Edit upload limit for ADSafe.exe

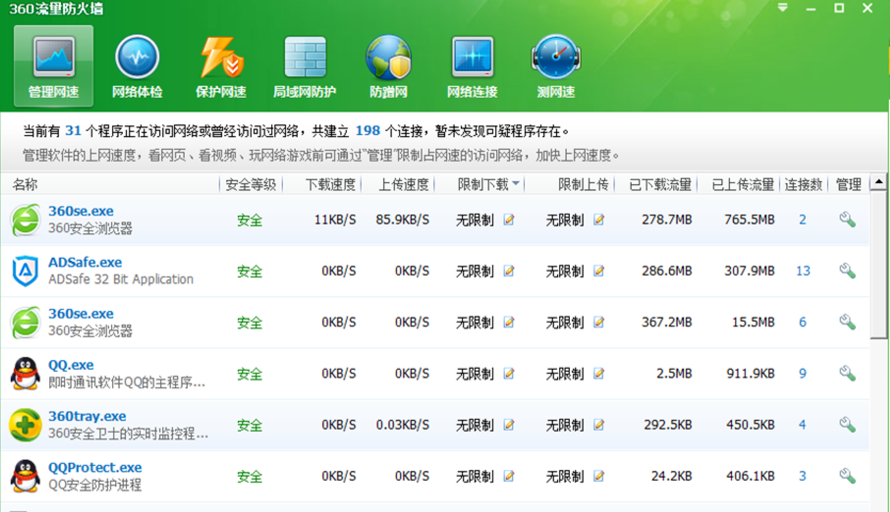pyautogui.click(x=598, y=271)
